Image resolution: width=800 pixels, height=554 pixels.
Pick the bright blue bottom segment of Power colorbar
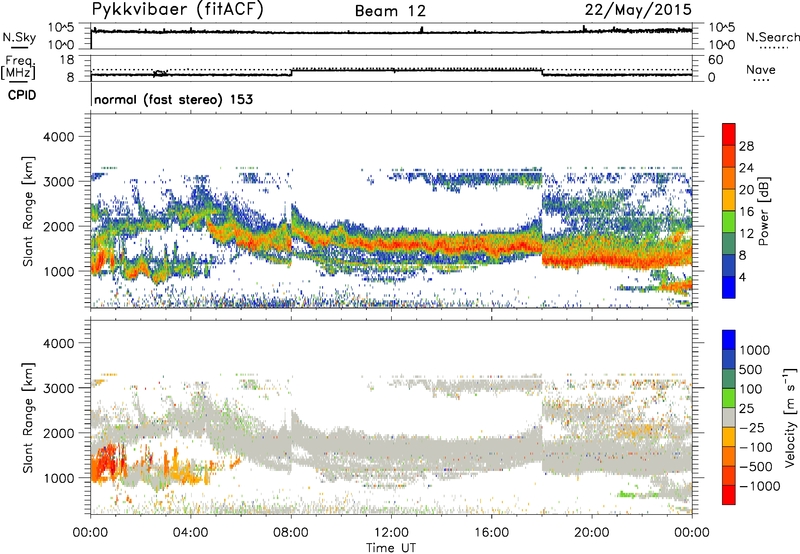pyautogui.click(x=729, y=287)
